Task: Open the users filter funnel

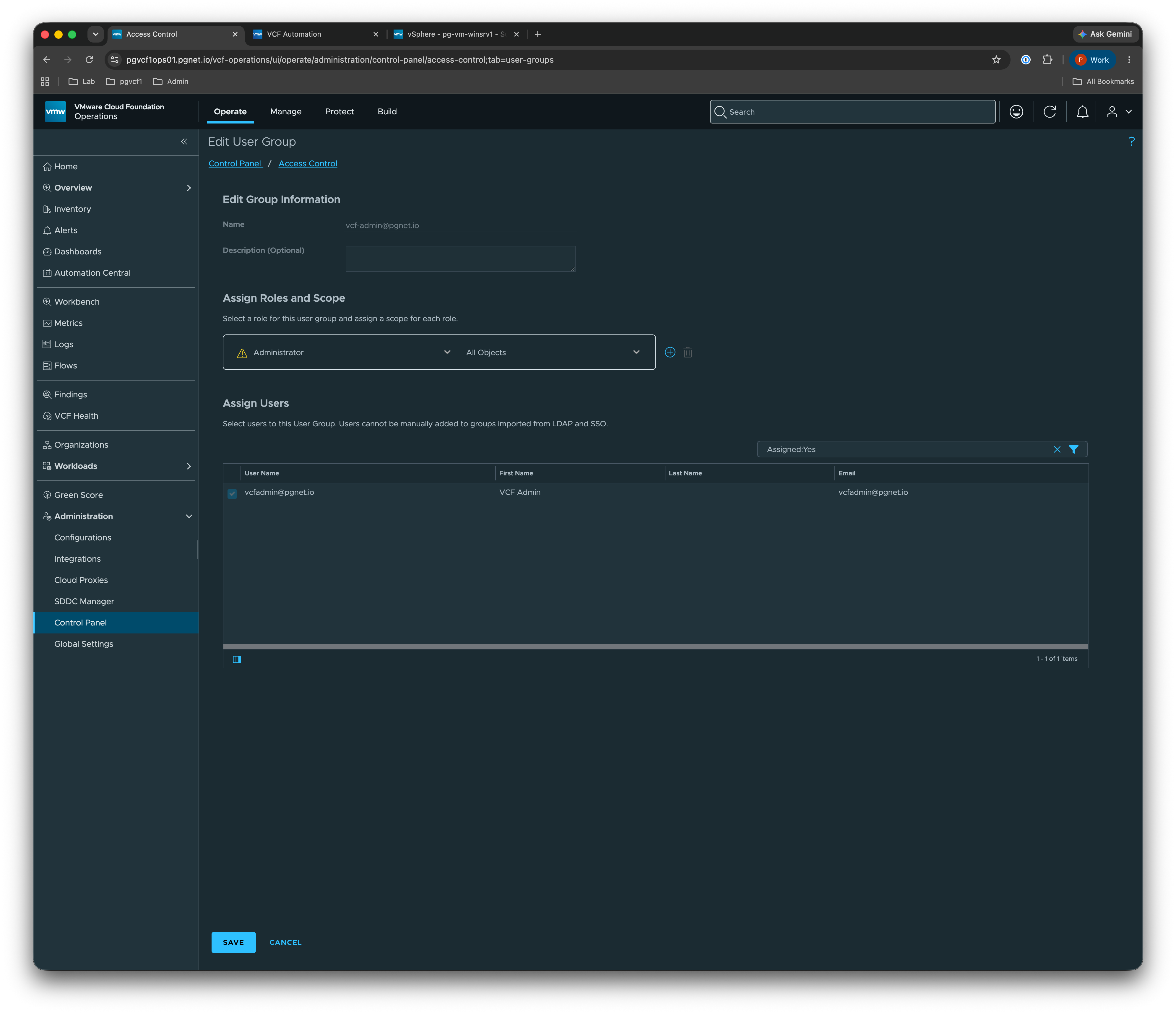Action: click(1074, 449)
